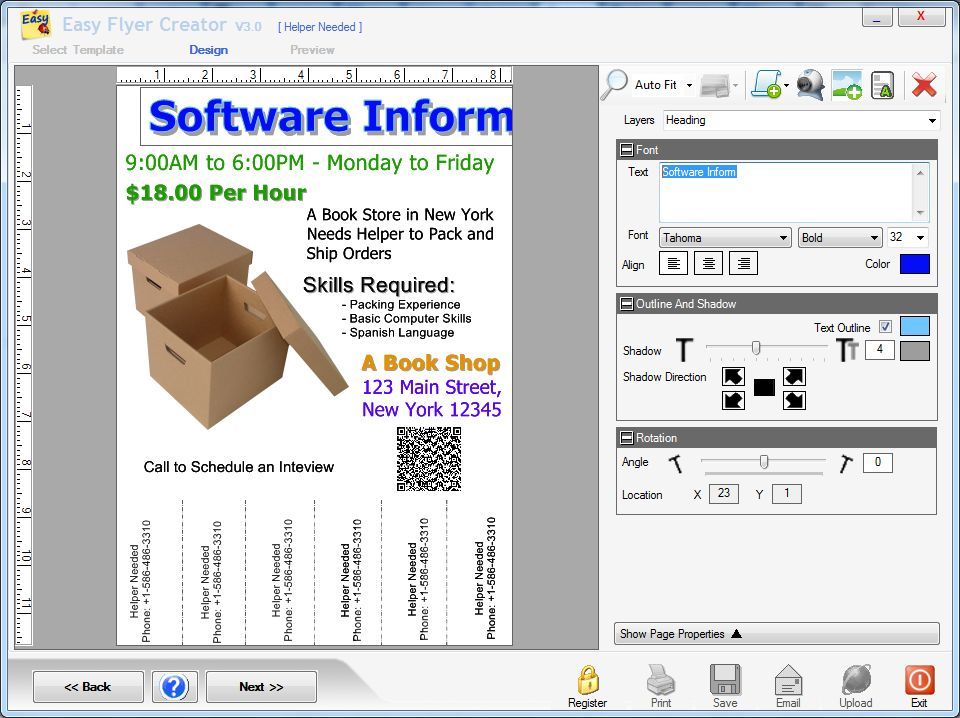
Task: Switch to the Preview tab
Action: pos(311,49)
